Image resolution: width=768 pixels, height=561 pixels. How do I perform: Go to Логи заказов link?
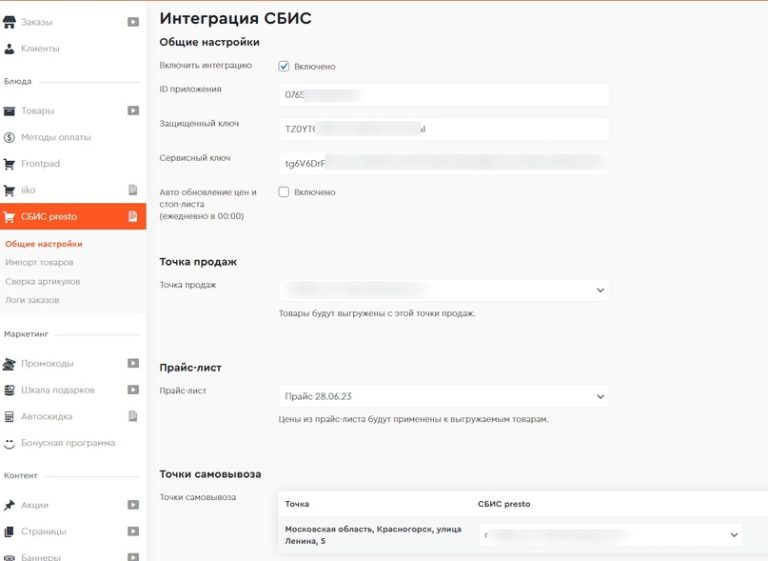click(32, 300)
